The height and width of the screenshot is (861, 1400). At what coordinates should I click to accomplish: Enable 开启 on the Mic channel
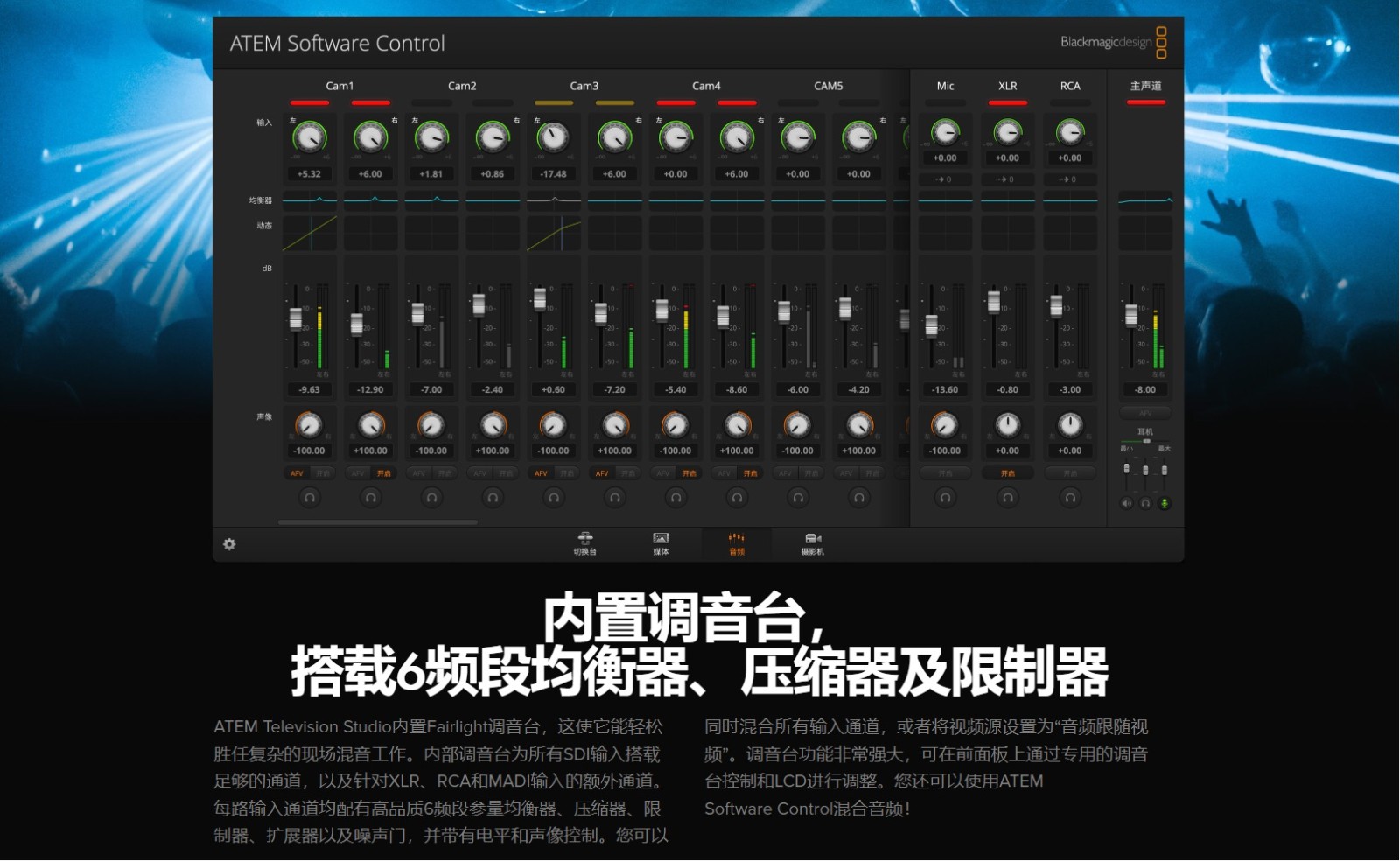pos(946,473)
